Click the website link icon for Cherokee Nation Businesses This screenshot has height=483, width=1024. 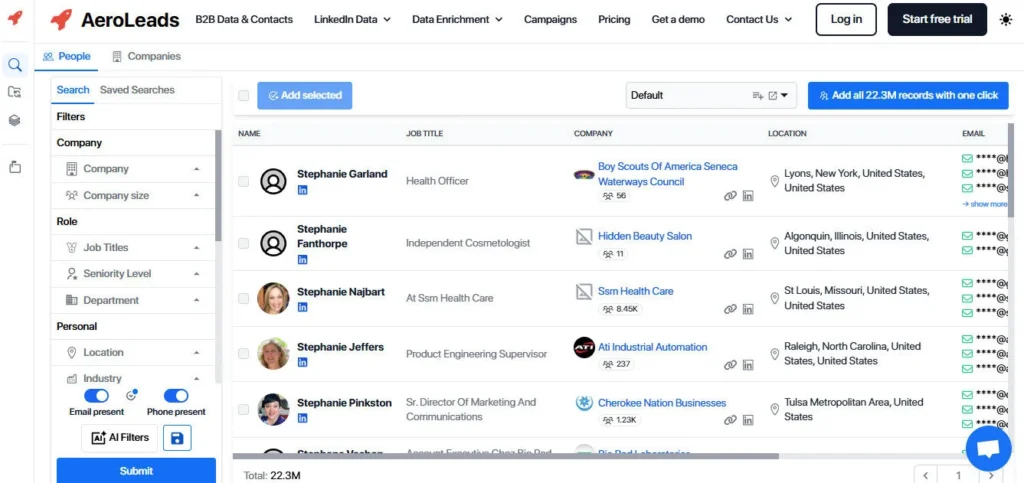click(x=730, y=420)
